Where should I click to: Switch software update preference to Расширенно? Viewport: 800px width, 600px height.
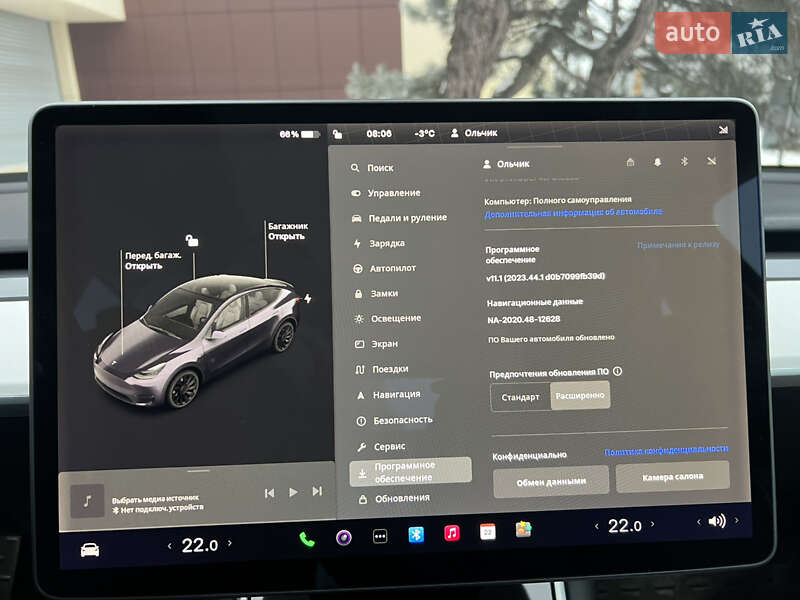[582, 394]
